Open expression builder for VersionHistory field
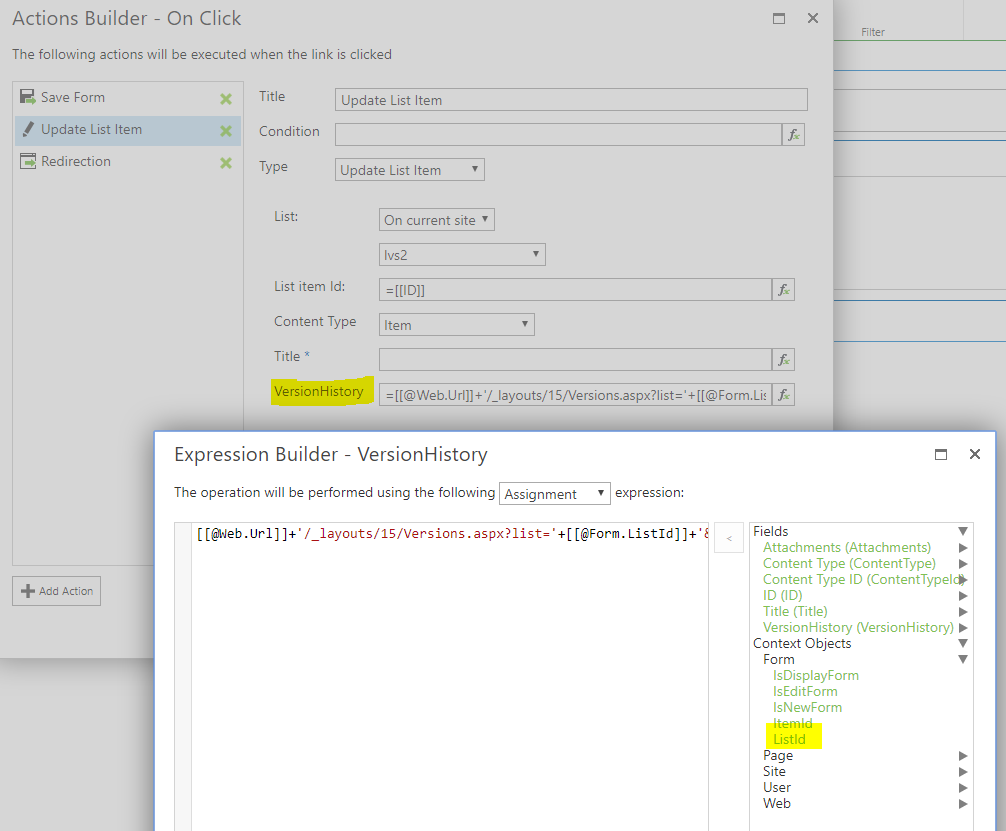The height and width of the screenshot is (831, 1006). (784, 394)
